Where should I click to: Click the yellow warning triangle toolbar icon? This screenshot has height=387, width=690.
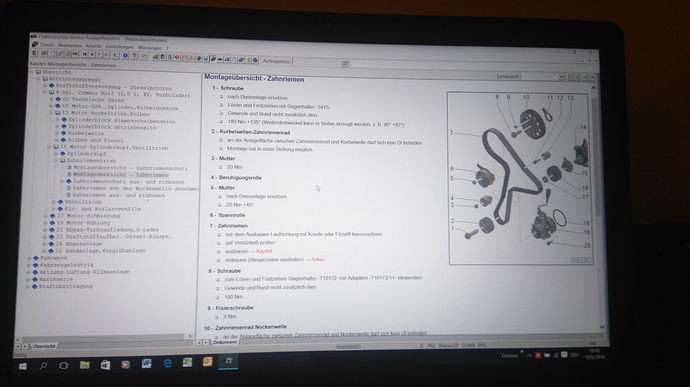[191, 58]
